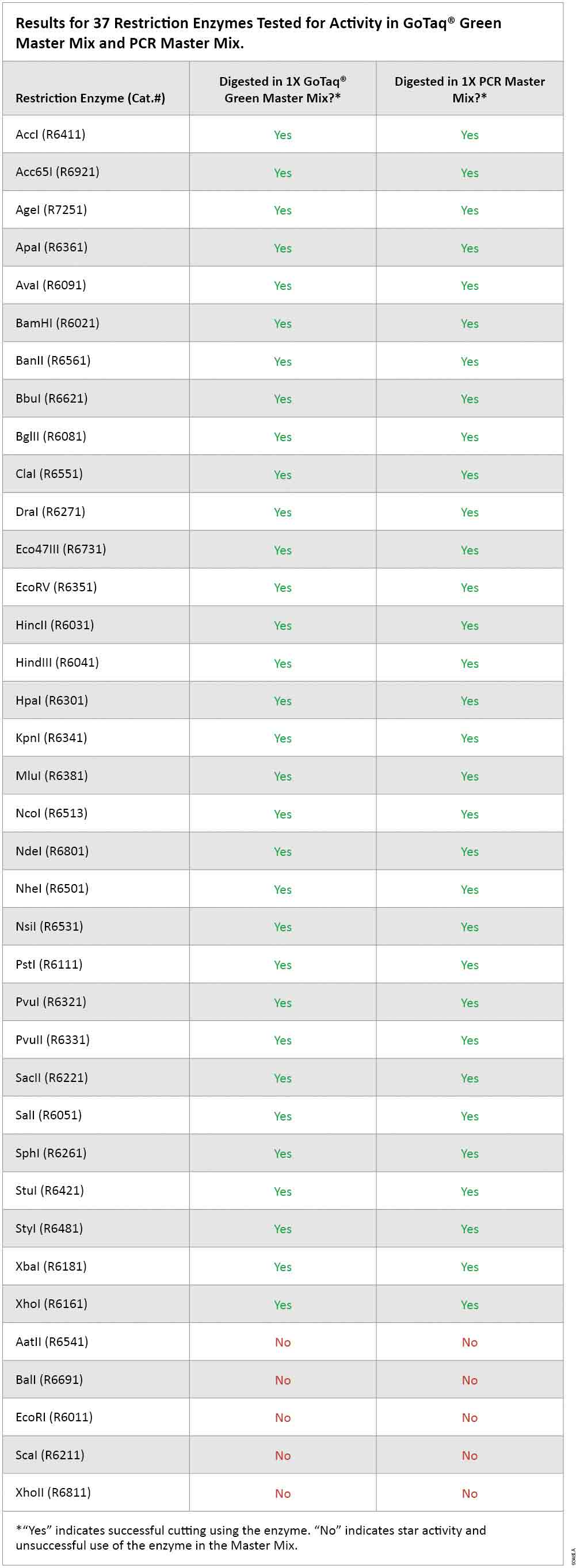
Task: Click ScaI's No result under PCR Master Mix
Action: [469, 1455]
